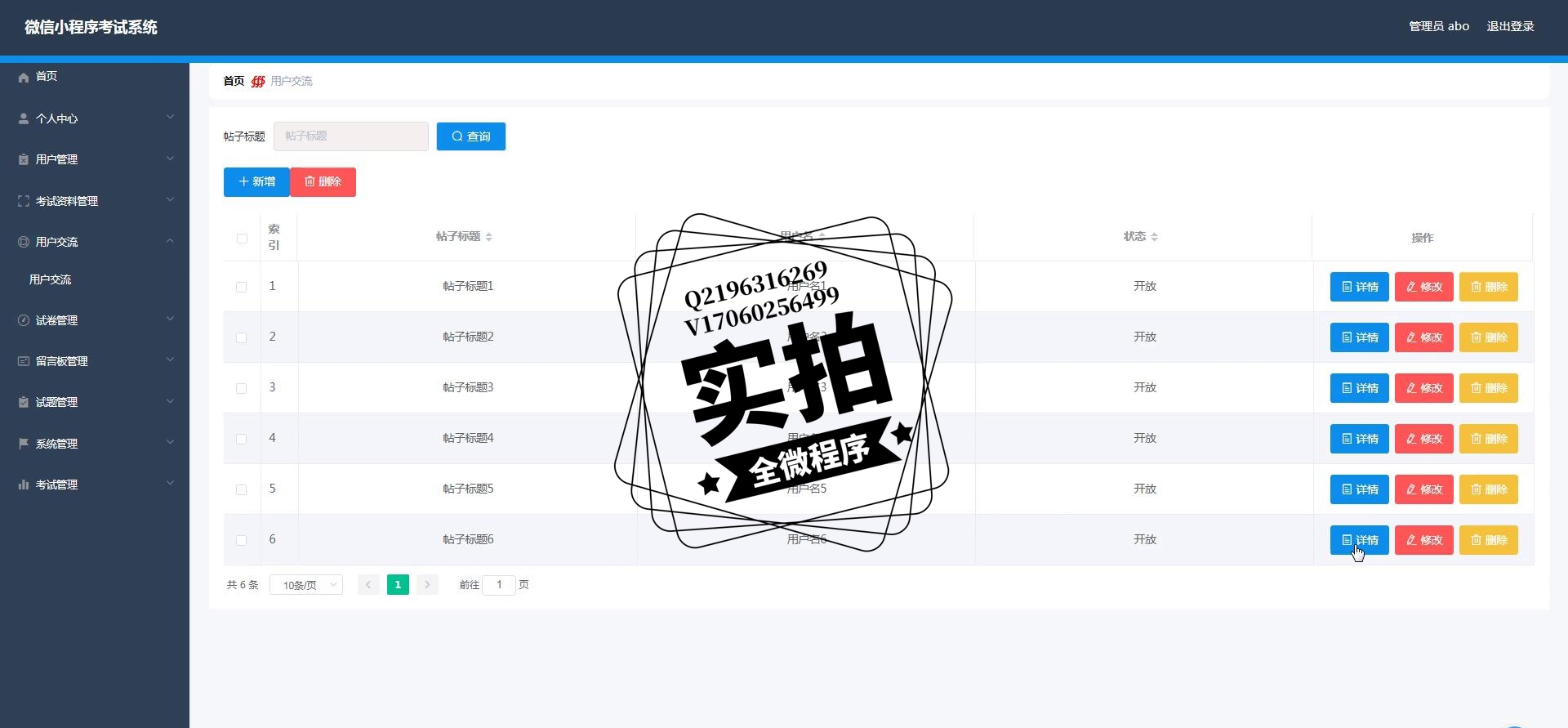Sort 帖子标题 column via sort arrows

(488, 237)
